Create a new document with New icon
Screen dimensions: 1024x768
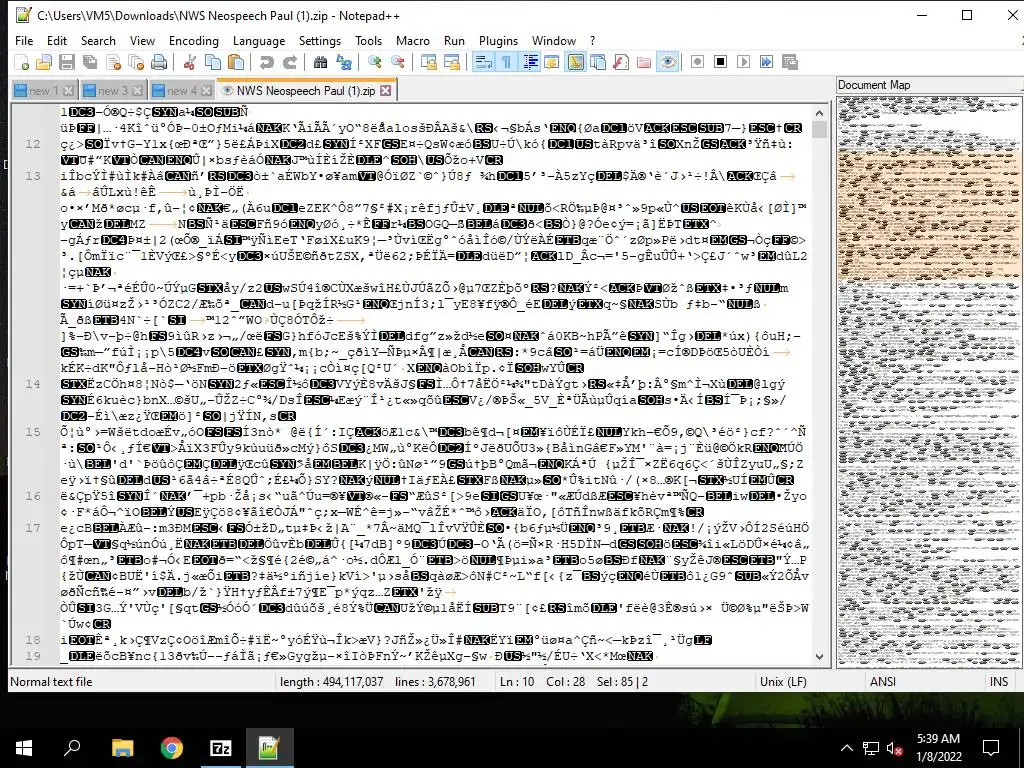(x=22, y=62)
